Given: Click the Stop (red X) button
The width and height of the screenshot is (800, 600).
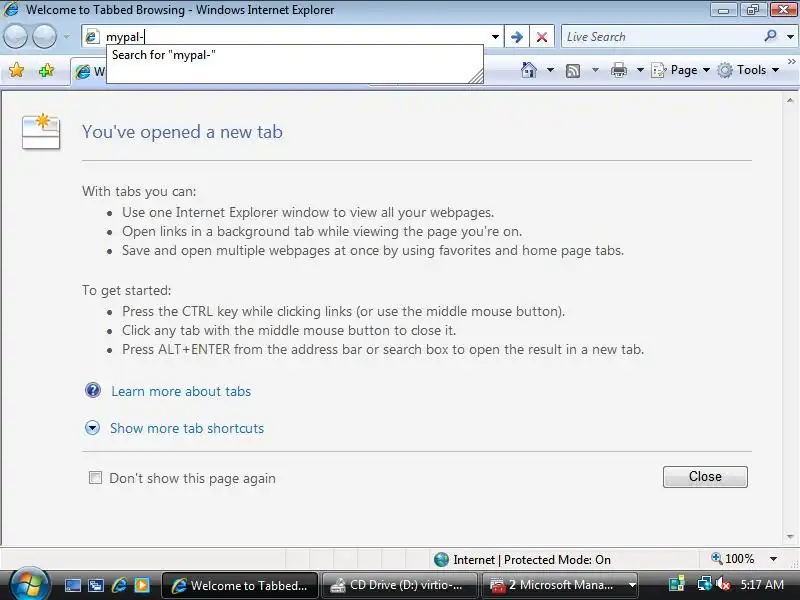Looking at the screenshot, I should pos(542,37).
